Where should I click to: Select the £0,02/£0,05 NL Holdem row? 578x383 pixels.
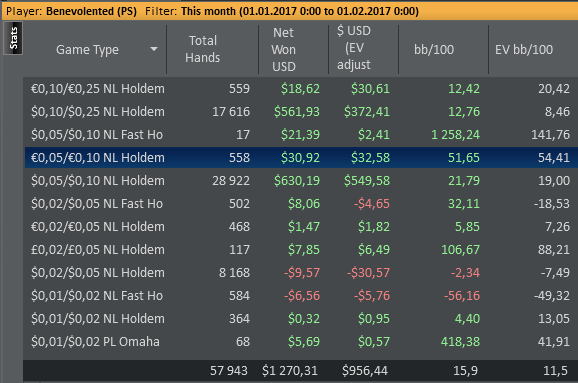tap(300, 250)
